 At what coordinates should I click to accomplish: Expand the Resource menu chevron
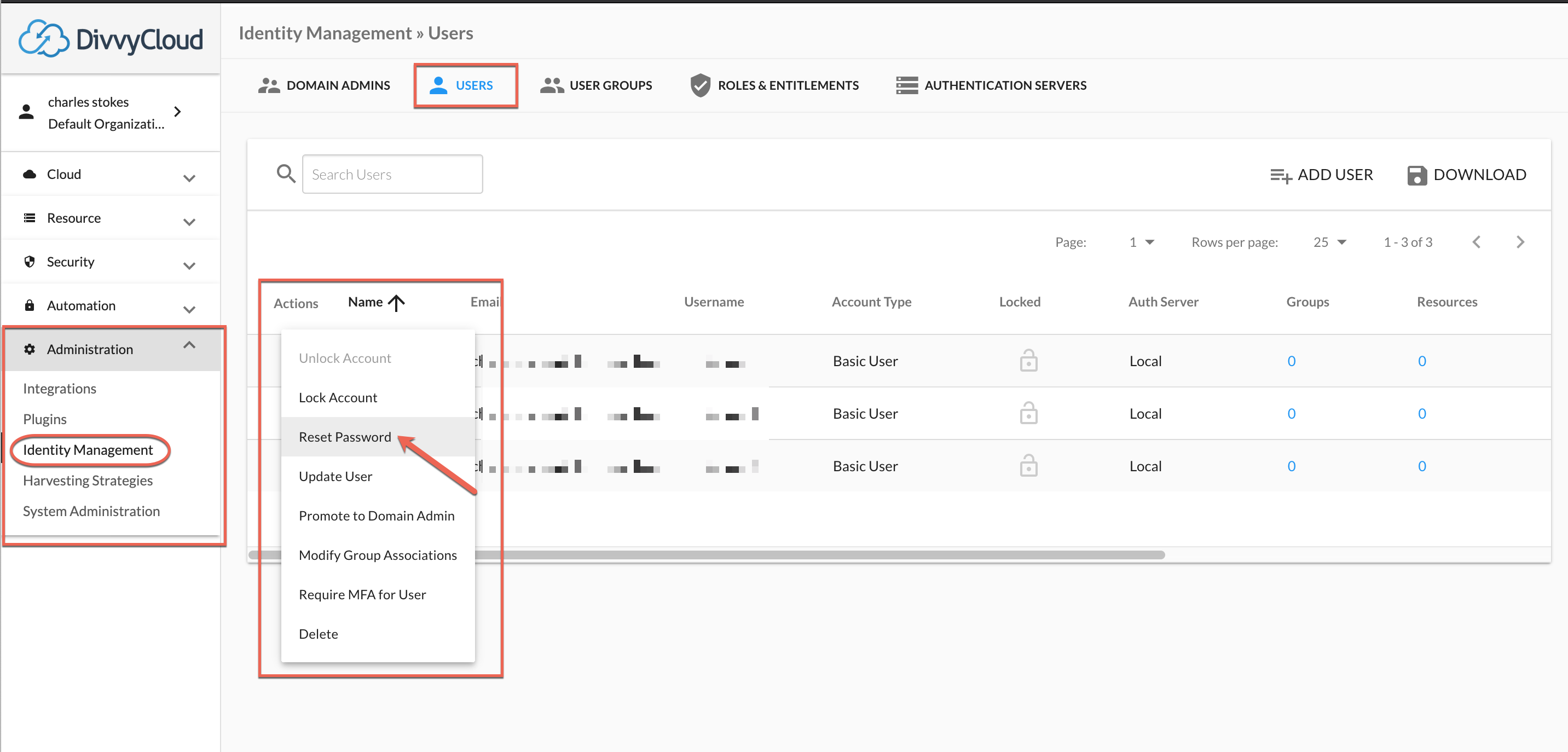(x=189, y=222)
